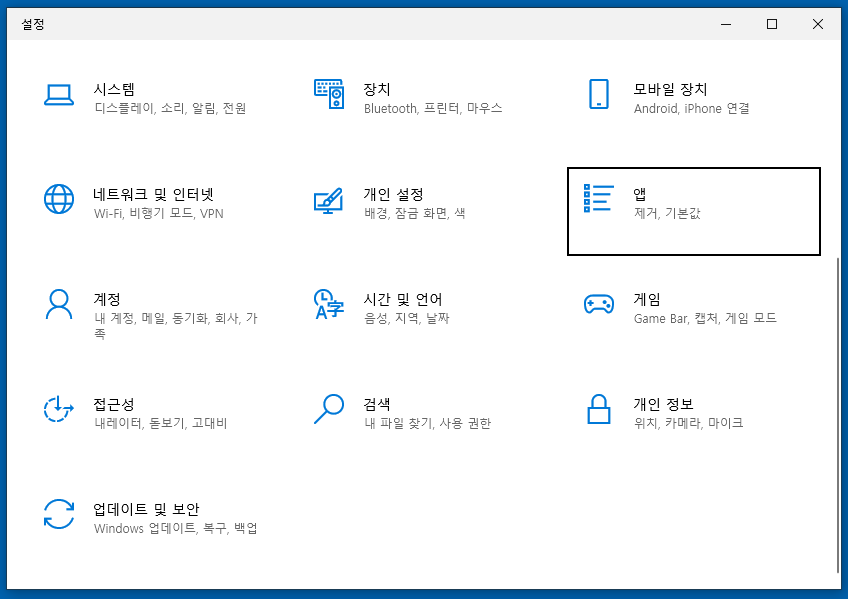Open the 네트워크 및 인터넷 globe icon
Image resolution: width=848 pixels, height=599 pixels.
click(59, 199)
